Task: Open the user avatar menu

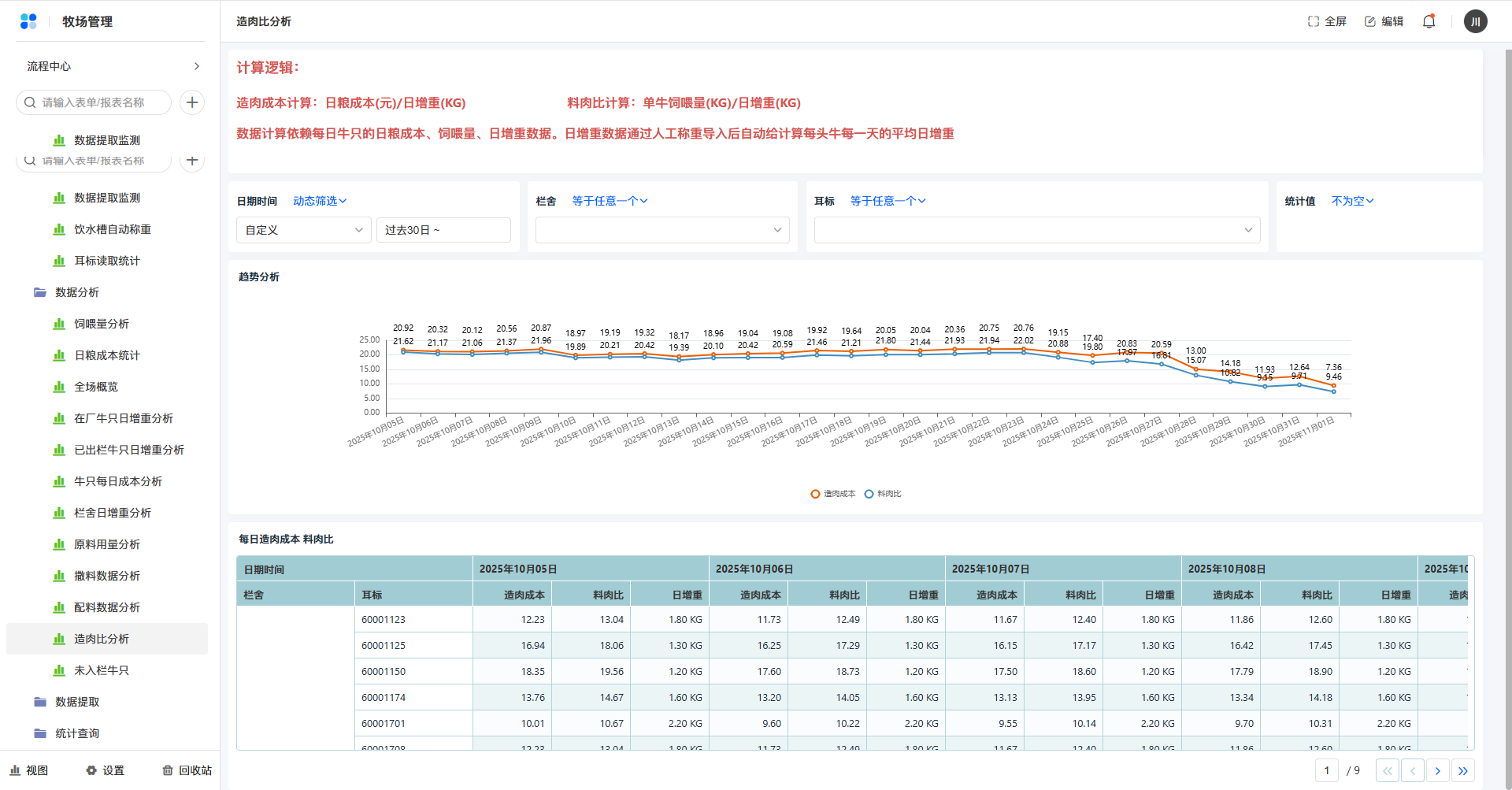Action: tap(1475, 21)
